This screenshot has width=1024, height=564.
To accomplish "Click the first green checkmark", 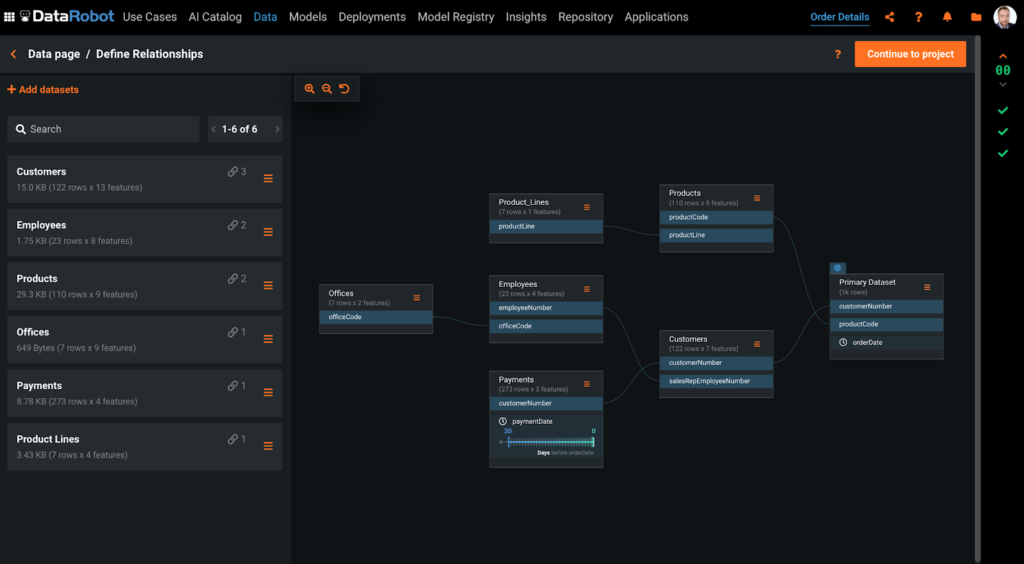I will tap(1003, 110).
